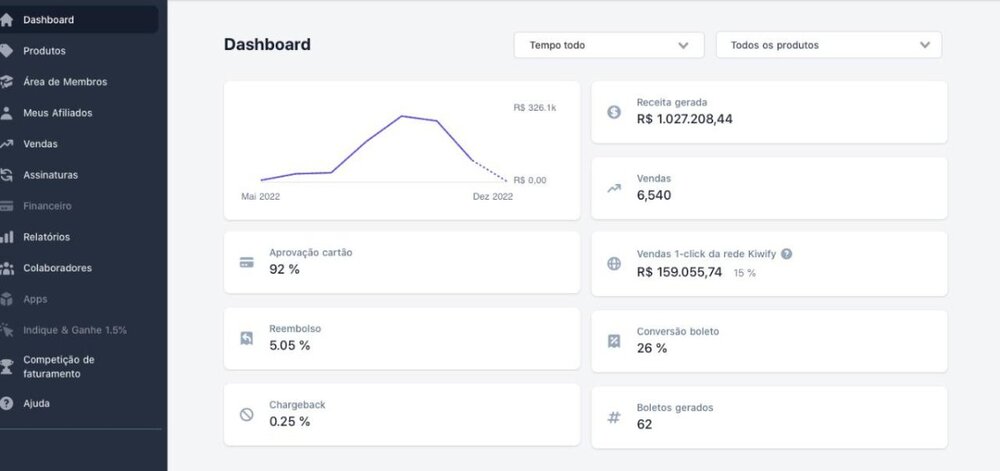Screen dimensions: 1000x471
Task: Click the R$ 159.055,74 value
Action: pos(679,272)
